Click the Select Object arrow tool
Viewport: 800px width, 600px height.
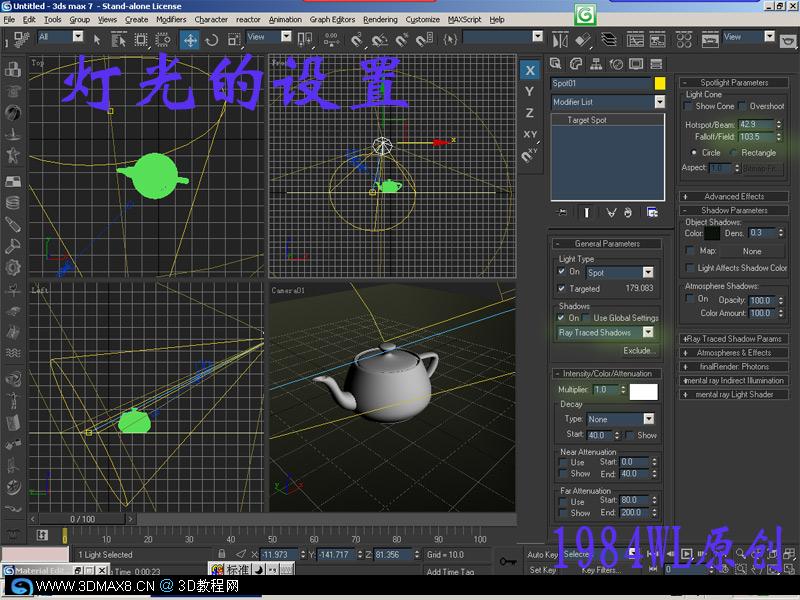97,40
